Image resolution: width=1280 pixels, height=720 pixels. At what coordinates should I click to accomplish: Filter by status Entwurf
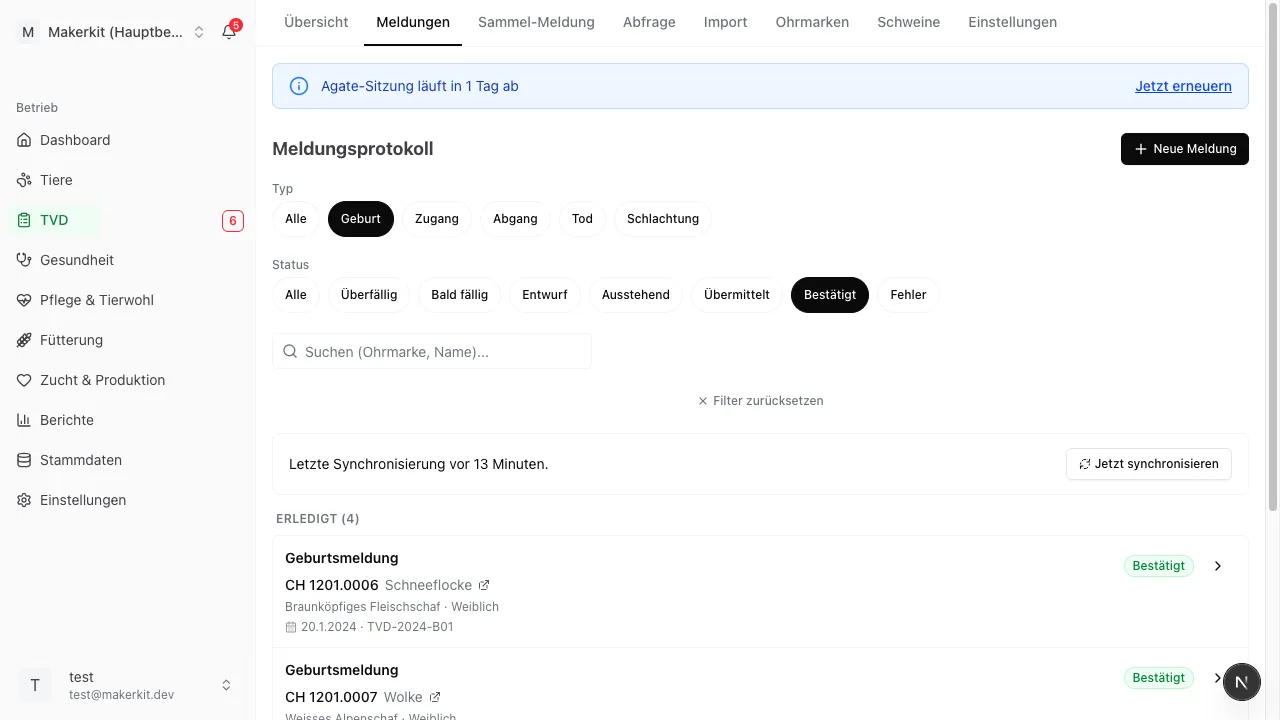click(x=545, y=295)
